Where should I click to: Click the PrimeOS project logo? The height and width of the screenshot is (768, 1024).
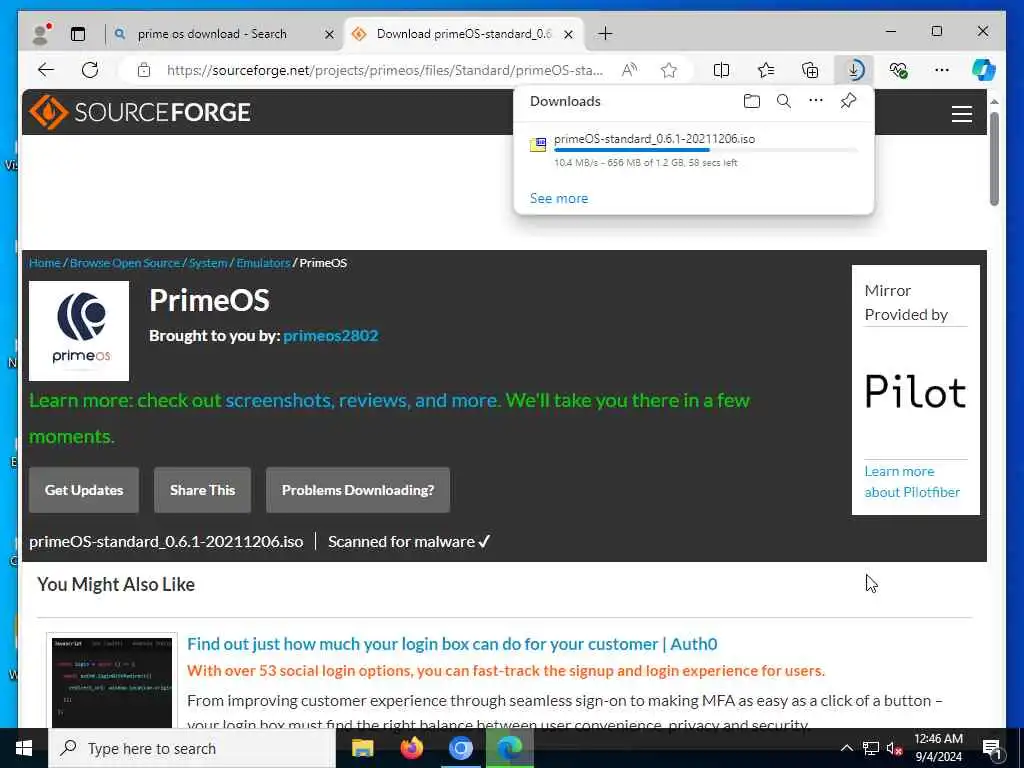79,331
